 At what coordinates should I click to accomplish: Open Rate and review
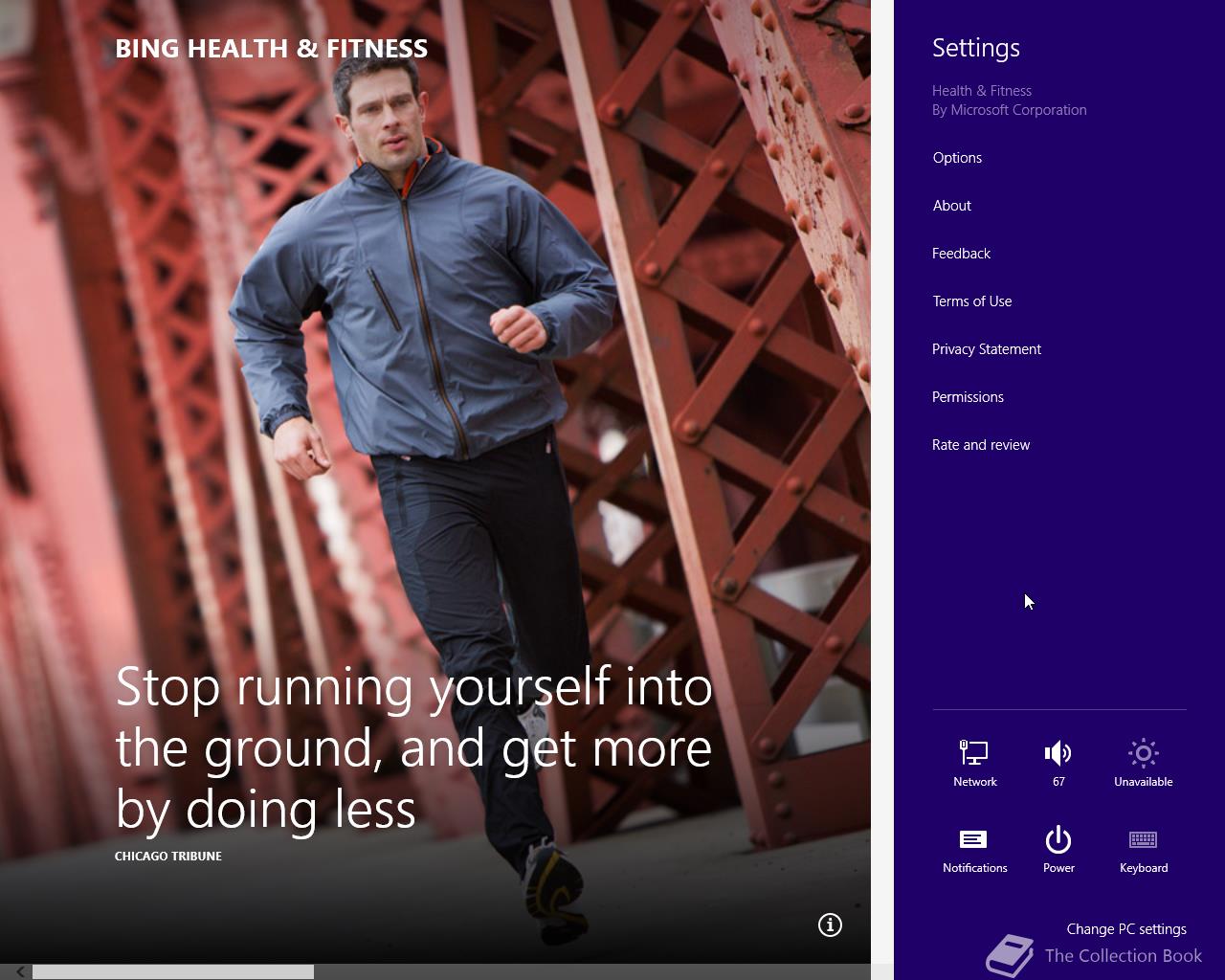(x=981, y=445)
